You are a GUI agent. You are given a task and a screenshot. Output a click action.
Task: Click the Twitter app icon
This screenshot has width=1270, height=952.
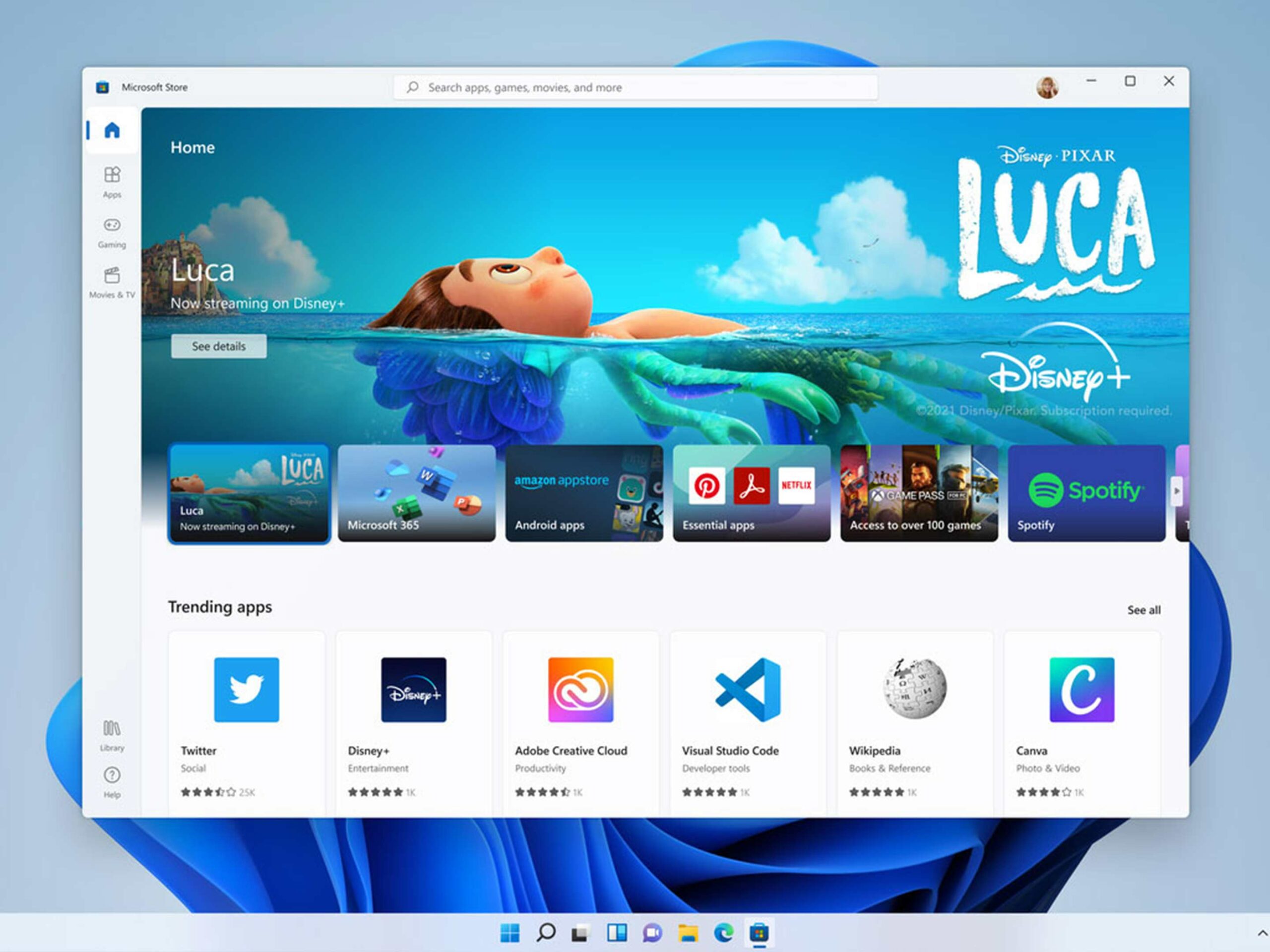(246, 689)
